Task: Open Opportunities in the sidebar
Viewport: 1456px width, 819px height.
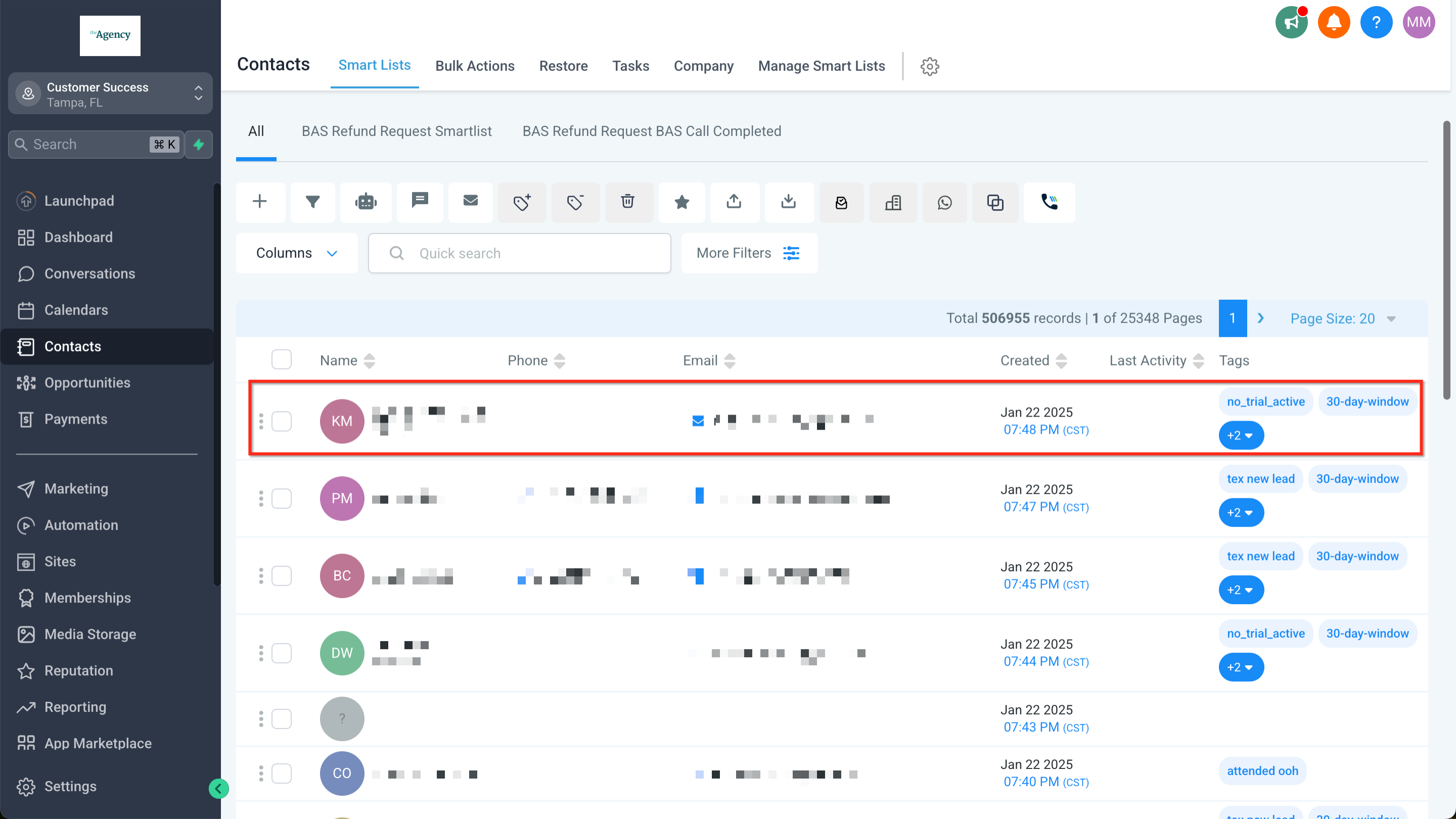Action: (87, 383)
